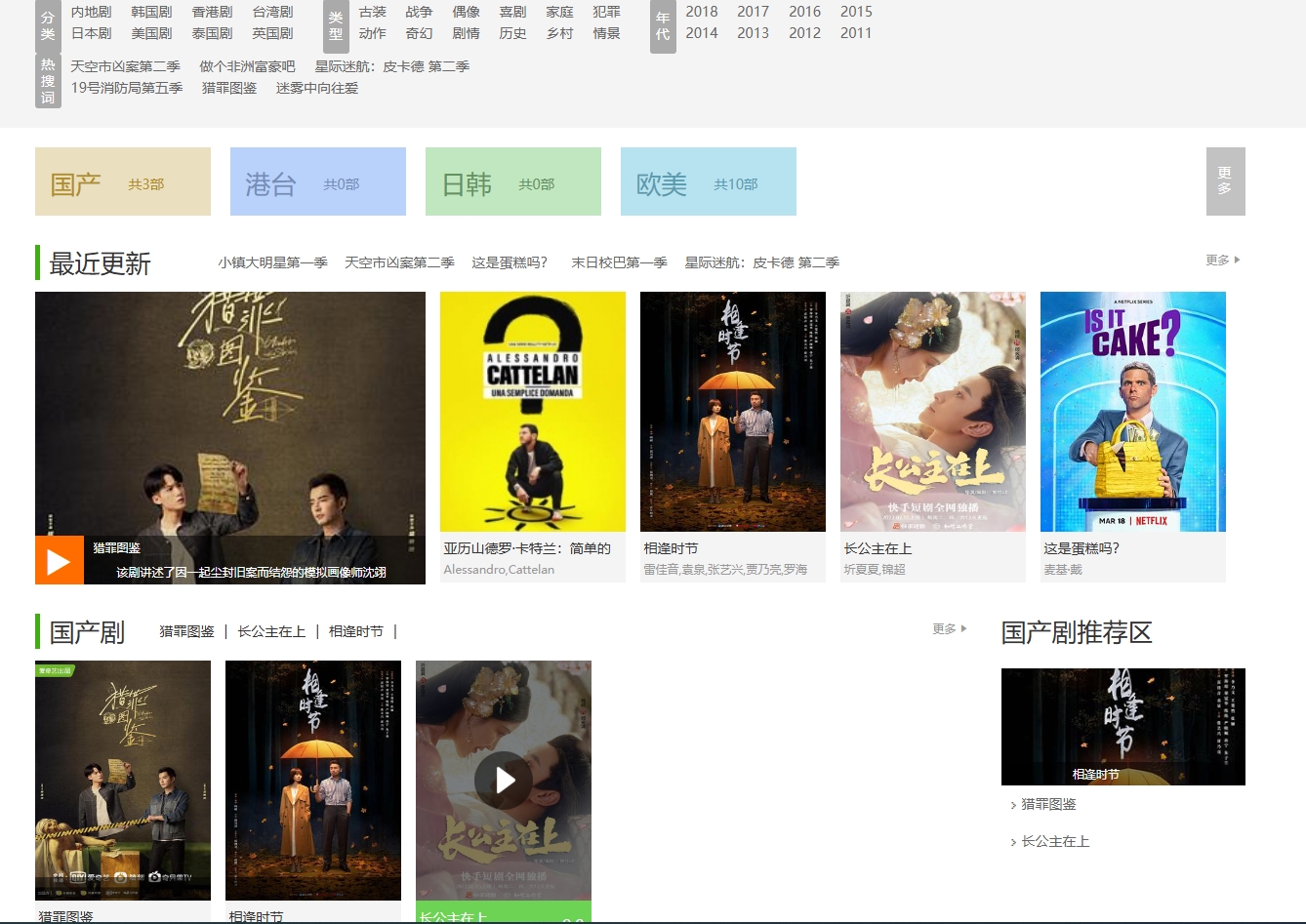
Task: Filter by 日本剧 category
Action: coord(91,33)
